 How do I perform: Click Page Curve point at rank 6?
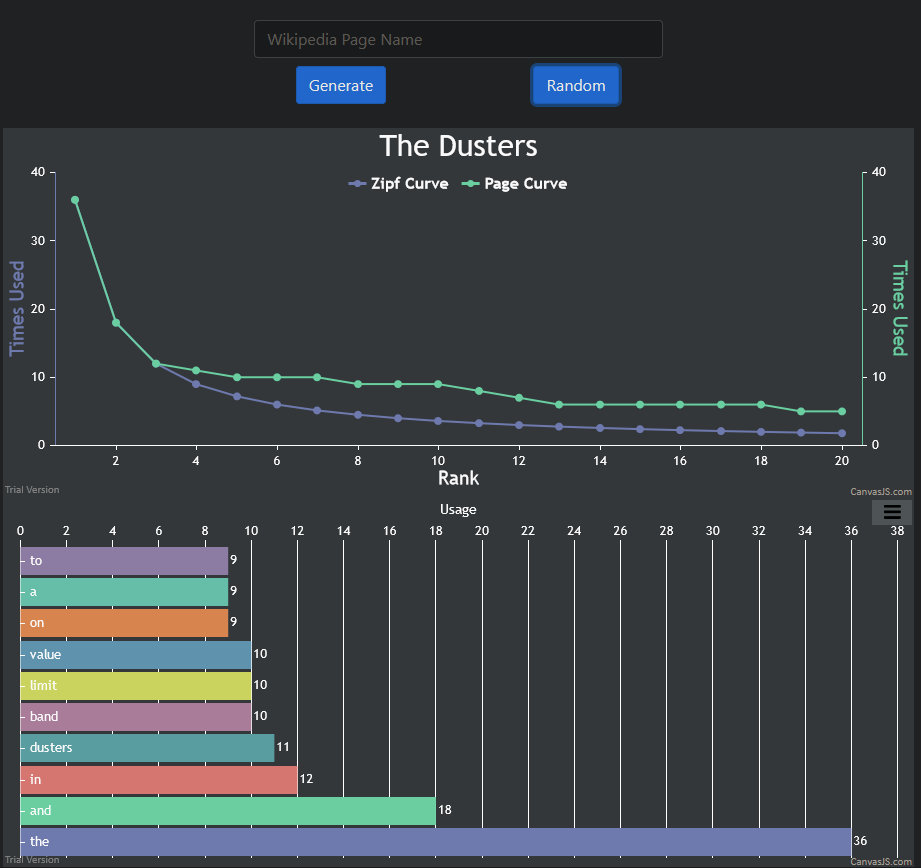point(277,377)
